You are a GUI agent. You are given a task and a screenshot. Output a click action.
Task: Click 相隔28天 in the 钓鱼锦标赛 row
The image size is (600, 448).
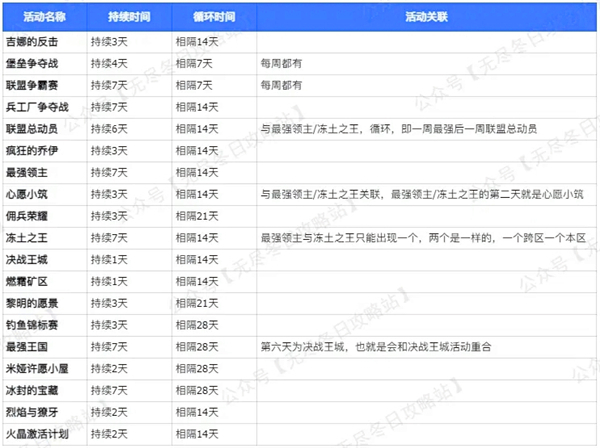point(197,325)
